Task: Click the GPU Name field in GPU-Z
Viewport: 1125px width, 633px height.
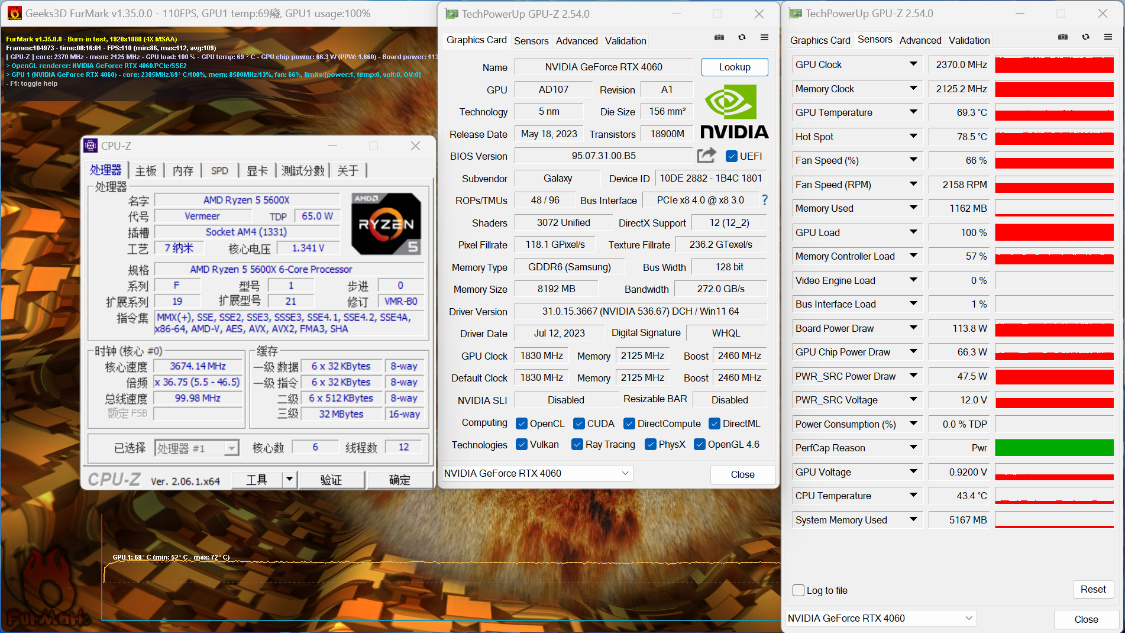Action: [x=603, y=67]
